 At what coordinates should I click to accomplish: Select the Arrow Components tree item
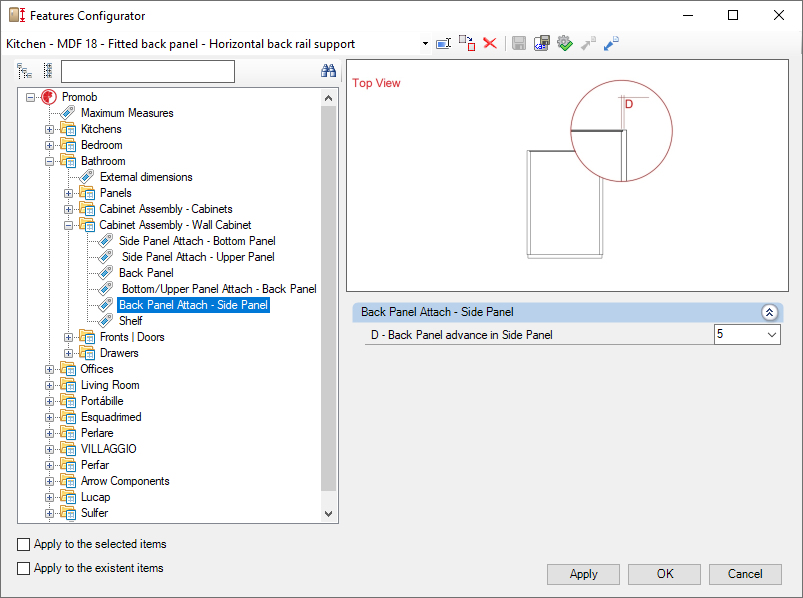[x=125, y=481]
